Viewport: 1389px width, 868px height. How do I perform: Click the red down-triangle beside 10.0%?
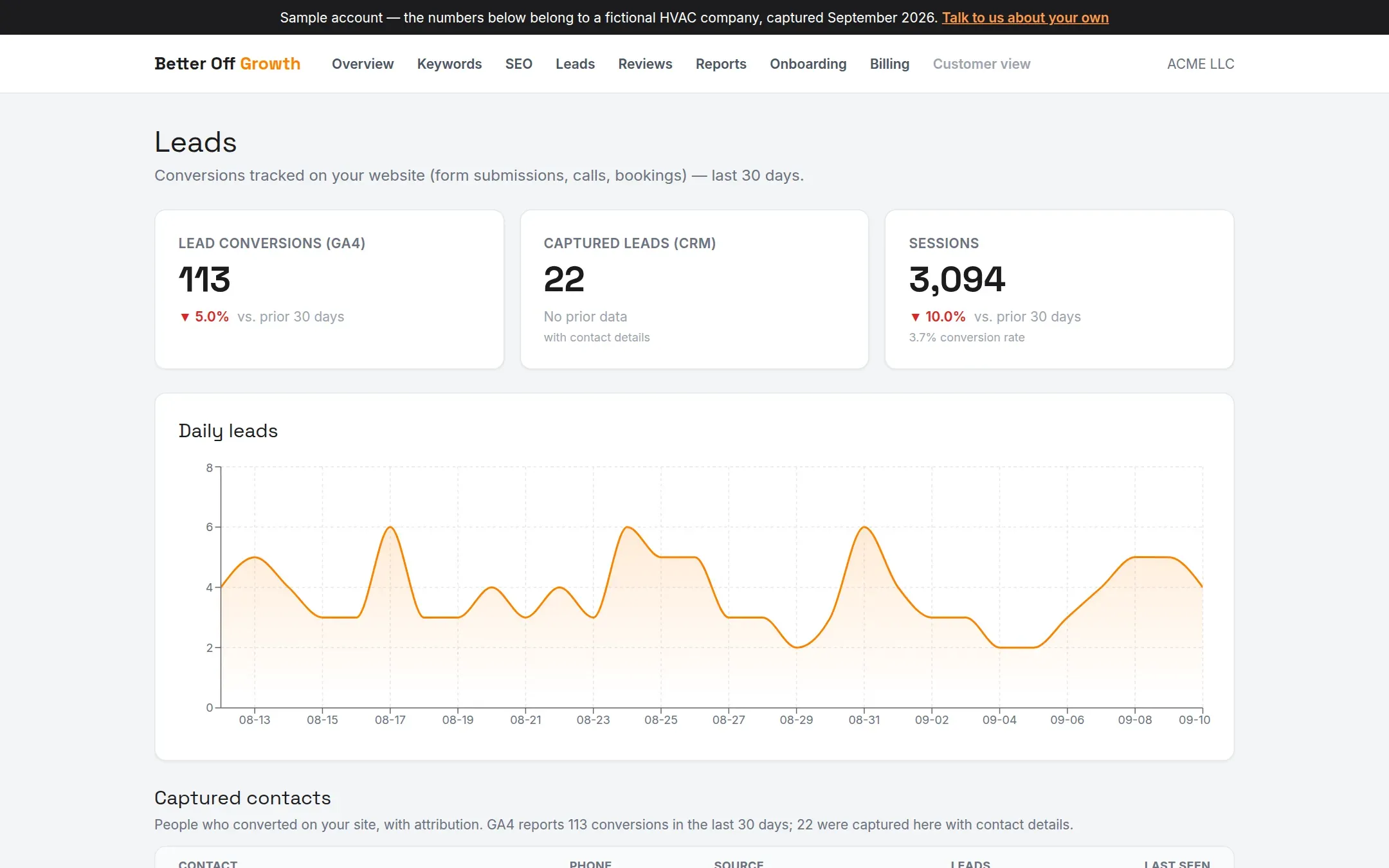916,317
